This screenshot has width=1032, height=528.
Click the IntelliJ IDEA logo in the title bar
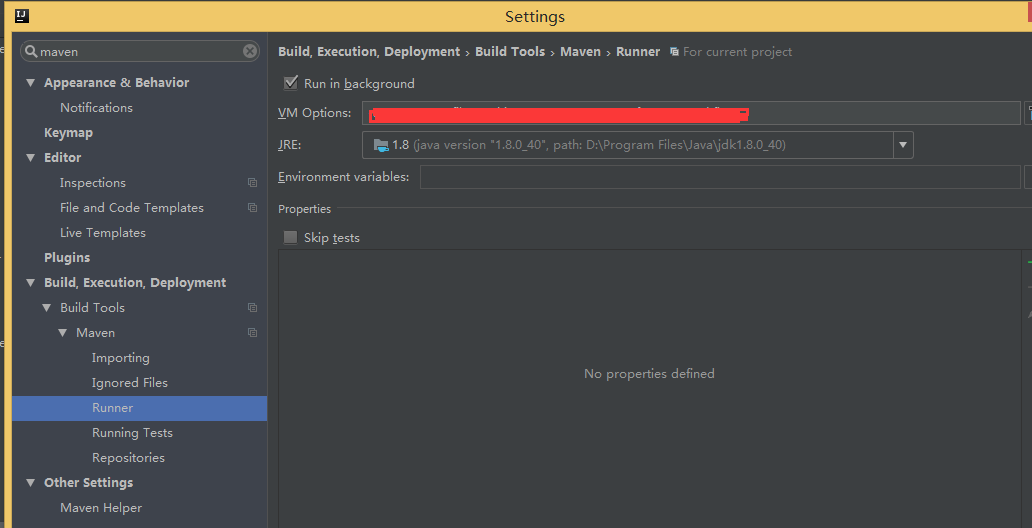tap(22, 15)
